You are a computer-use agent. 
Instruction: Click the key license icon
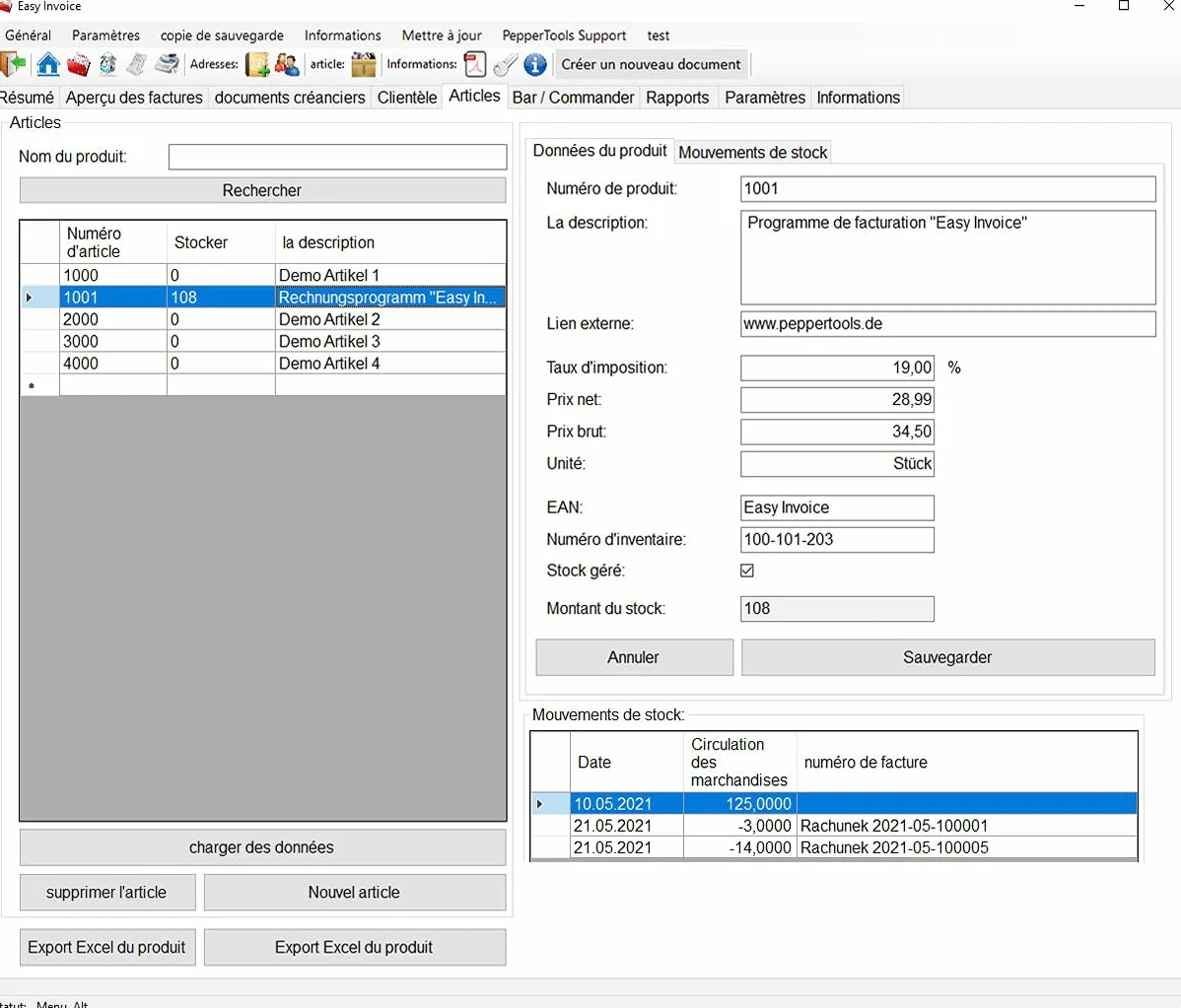click(x=506, y=65)
